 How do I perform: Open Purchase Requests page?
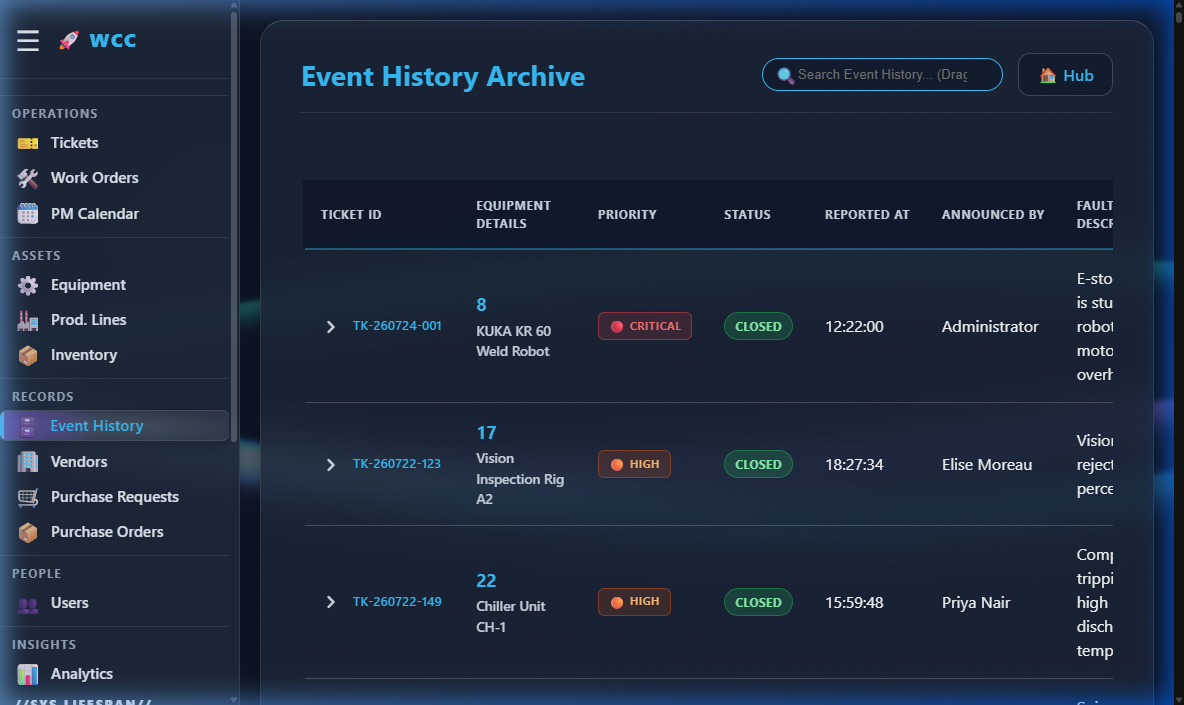point(116,497)
